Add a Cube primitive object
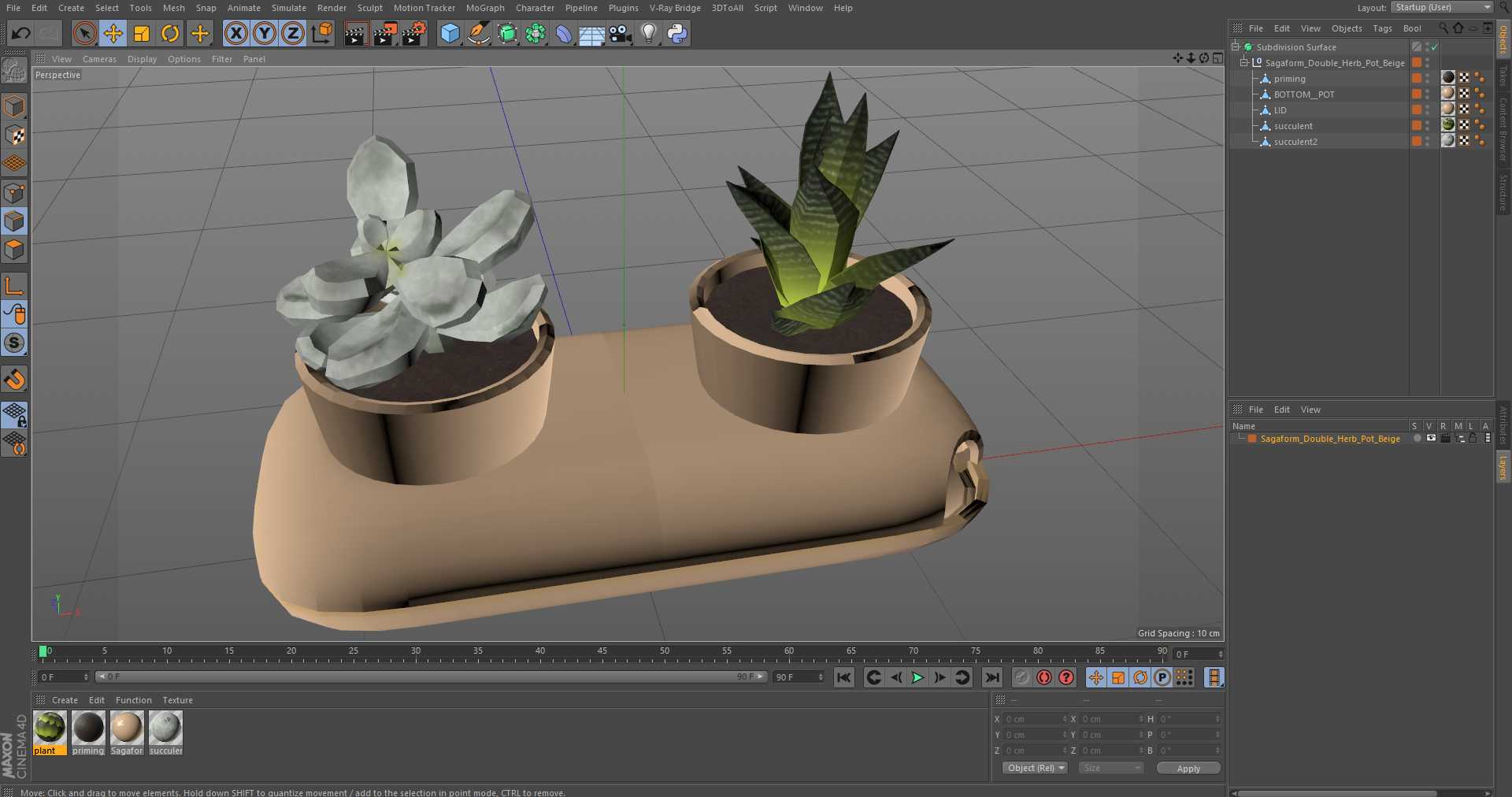Image resolution: width=1512 pixels, height=797 pixels. tap(450, 33)
